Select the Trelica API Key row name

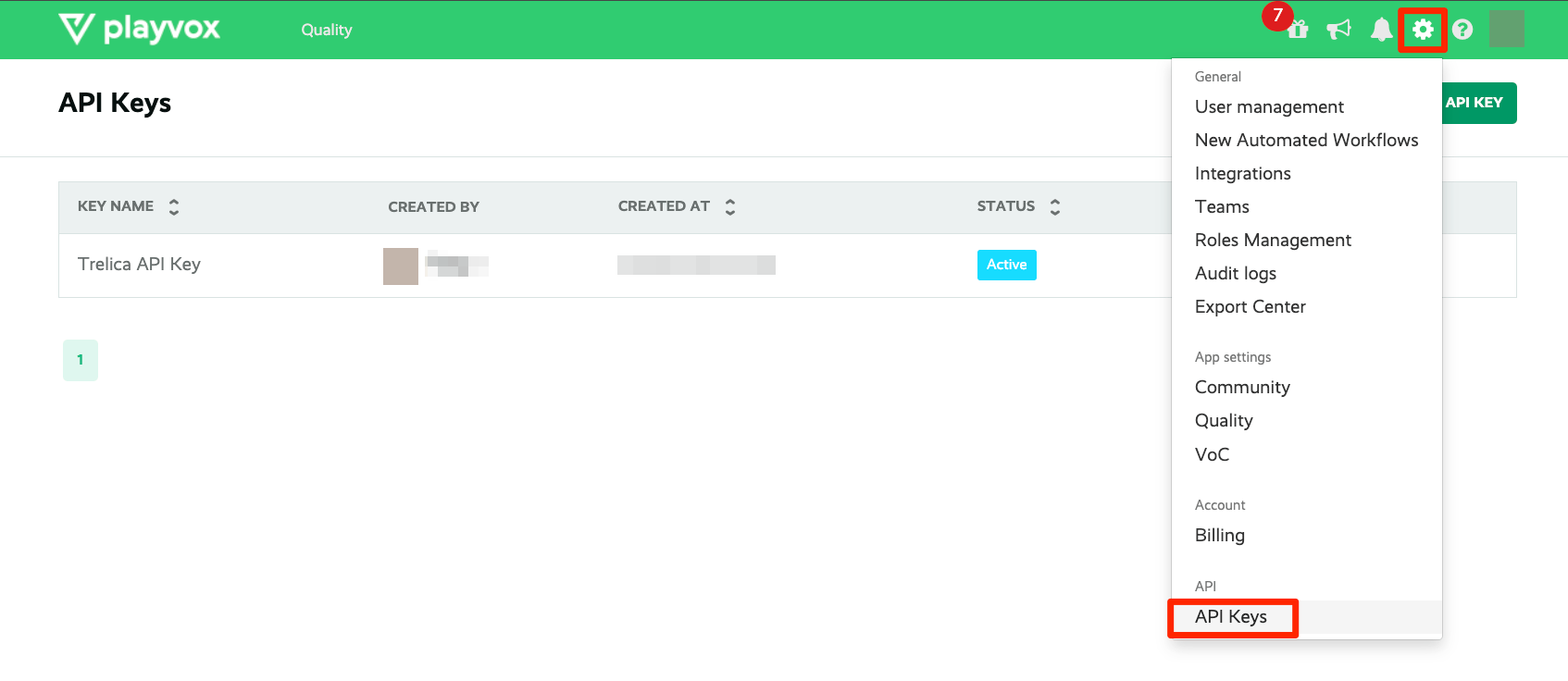pyautogui.click(x=139, y=265)
